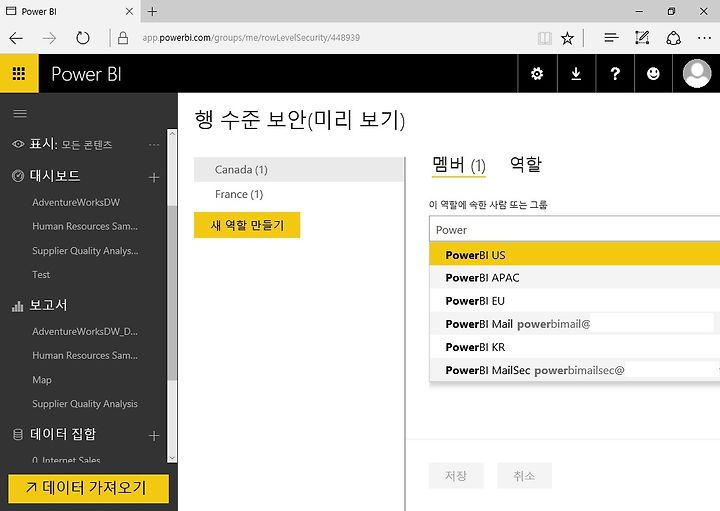
Task: Open a new browser tab
Action: (x=152, y=11)
